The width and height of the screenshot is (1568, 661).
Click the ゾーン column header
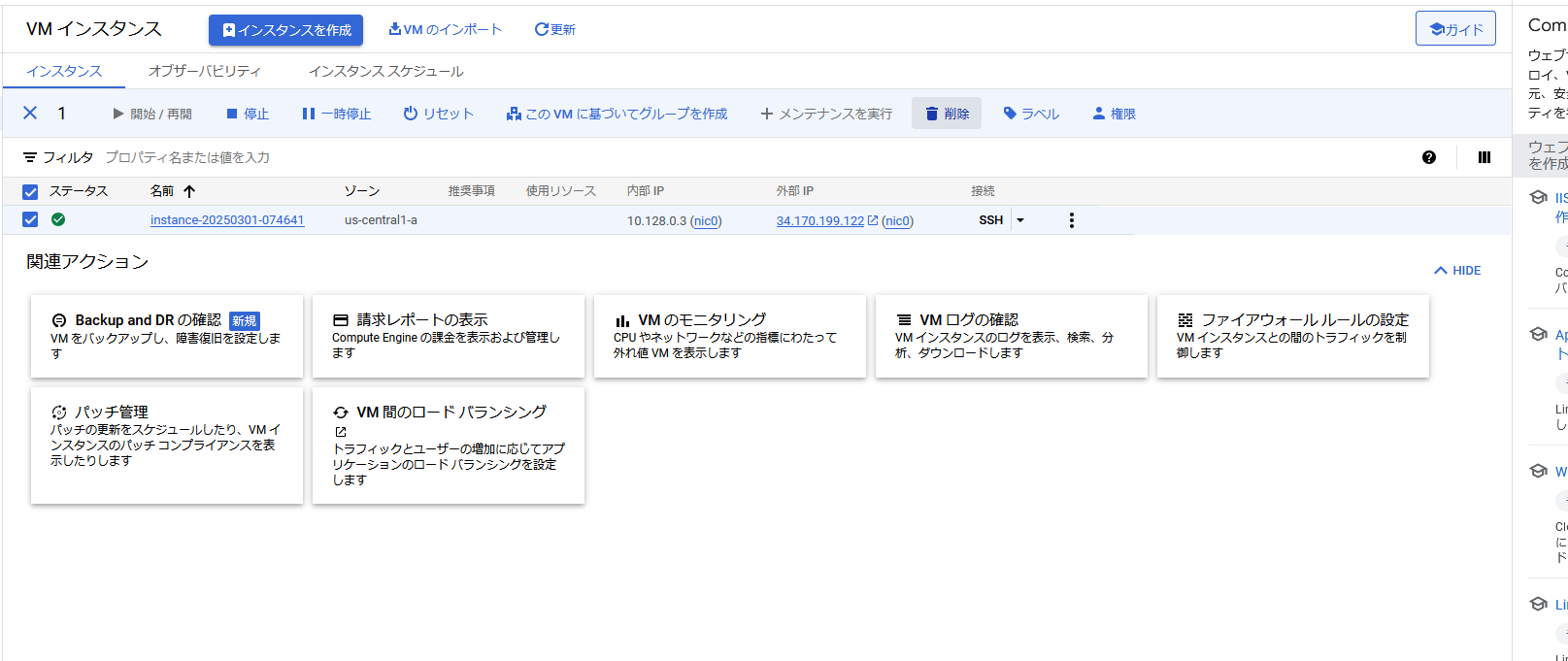pyautogui.click(x=362, y=191)
